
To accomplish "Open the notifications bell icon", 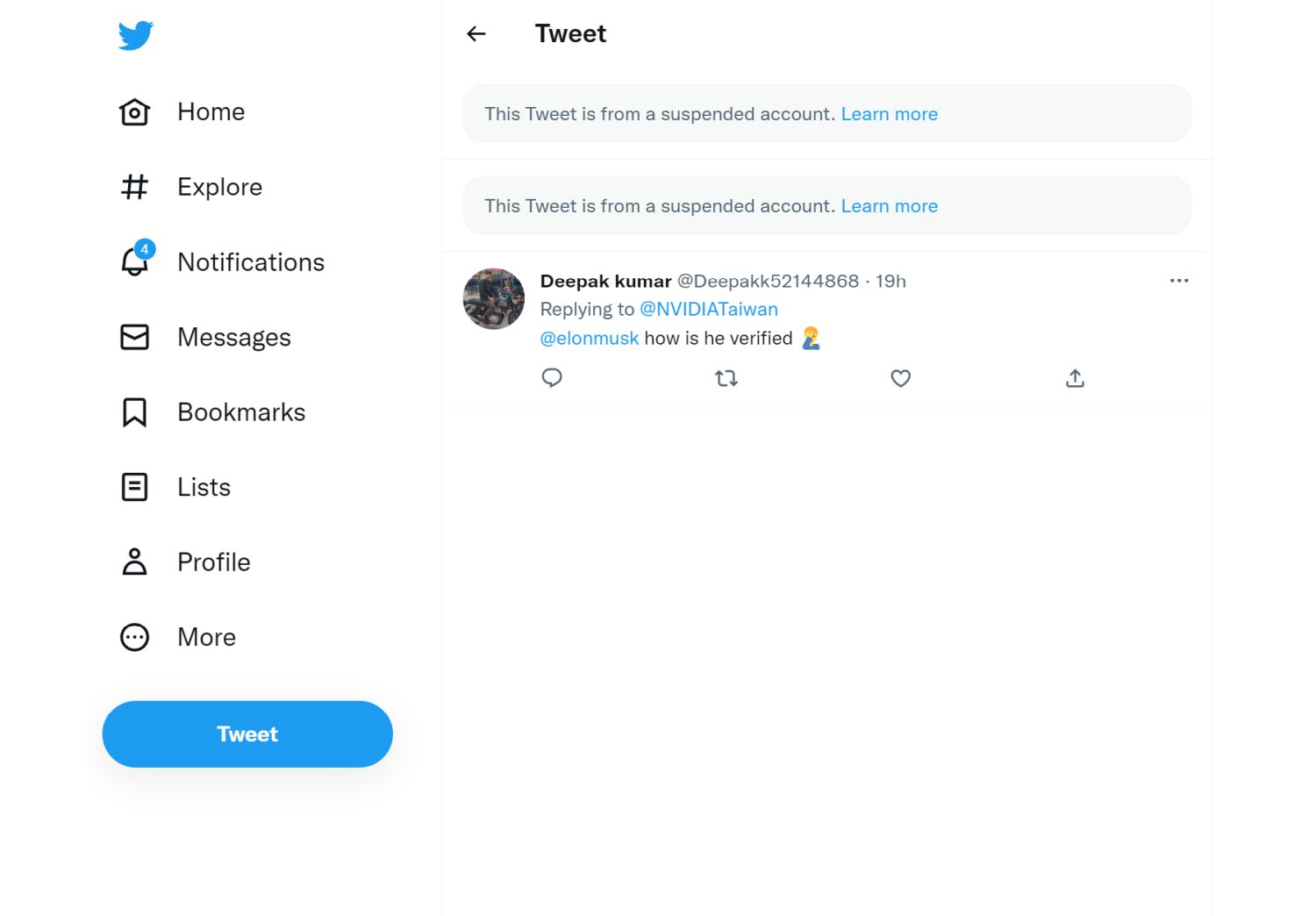I will click(x=135, y=261).
